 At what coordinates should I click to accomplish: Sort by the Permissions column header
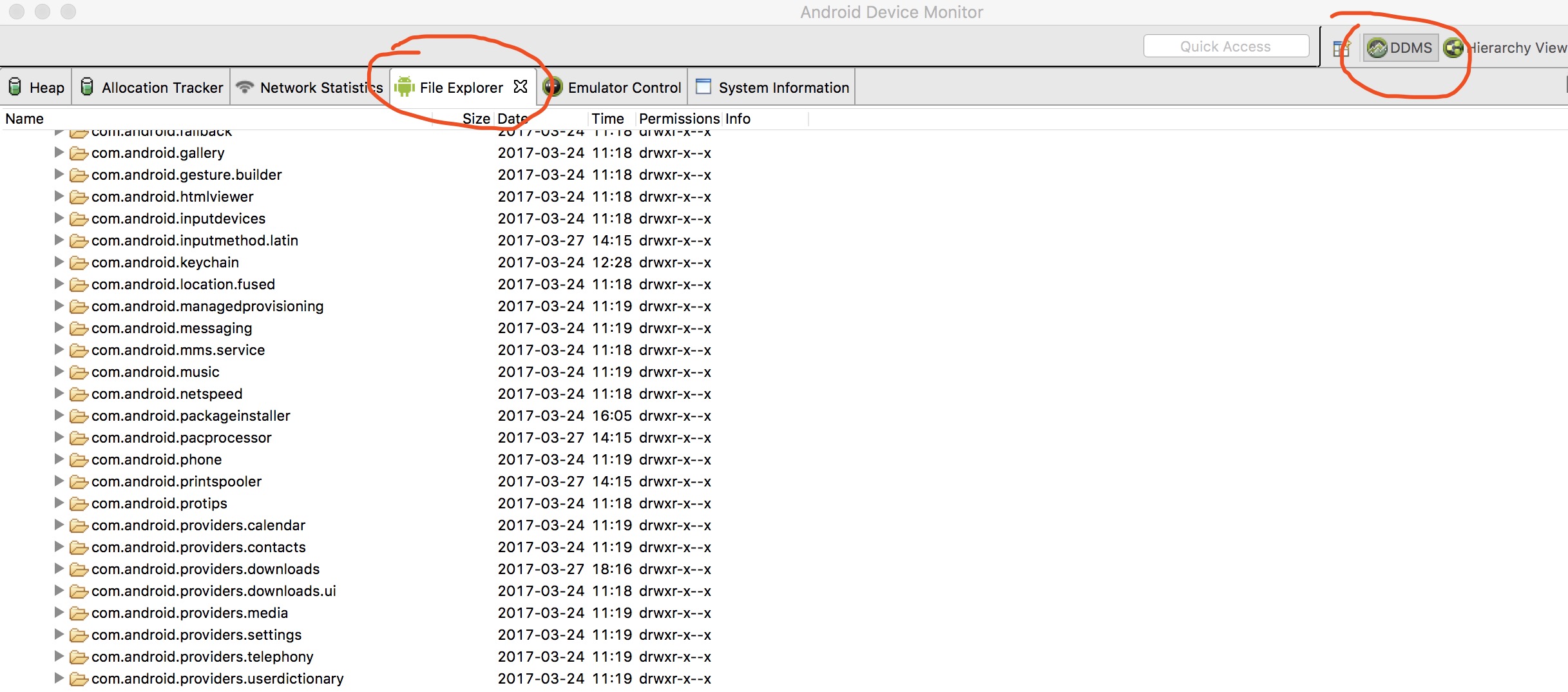[x=678, y=119]
